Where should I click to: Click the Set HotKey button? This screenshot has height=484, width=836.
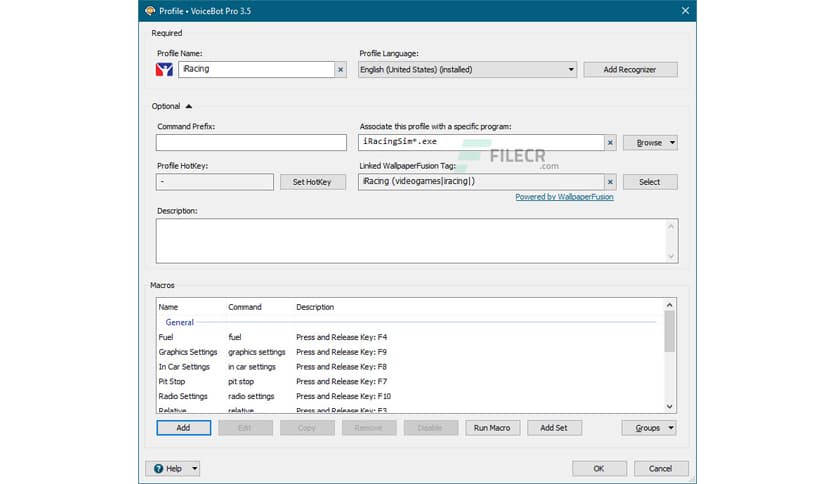coord(312,182)
